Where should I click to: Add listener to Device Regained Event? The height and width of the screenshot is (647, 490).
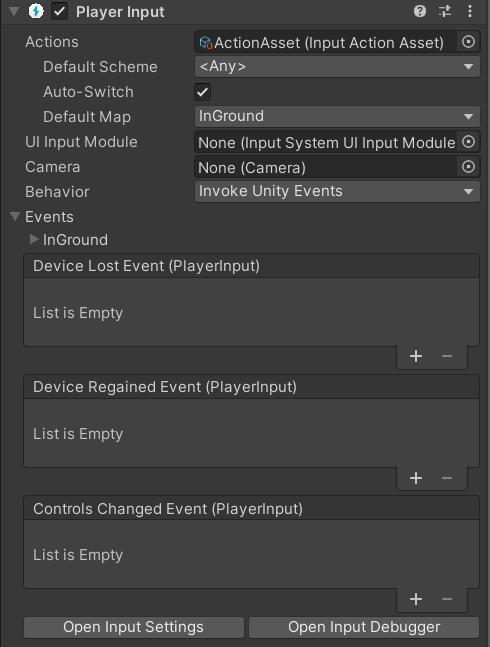coord(416,478)
